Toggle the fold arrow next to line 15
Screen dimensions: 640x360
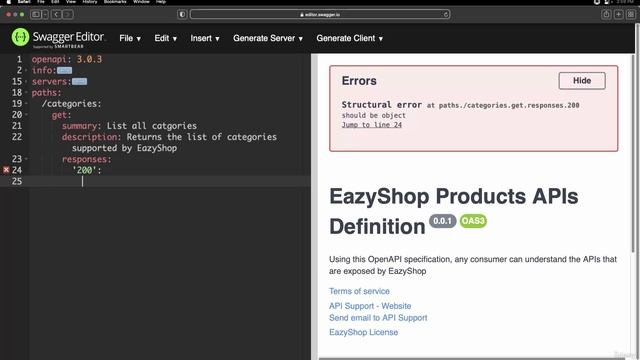[x=26, y=81]
